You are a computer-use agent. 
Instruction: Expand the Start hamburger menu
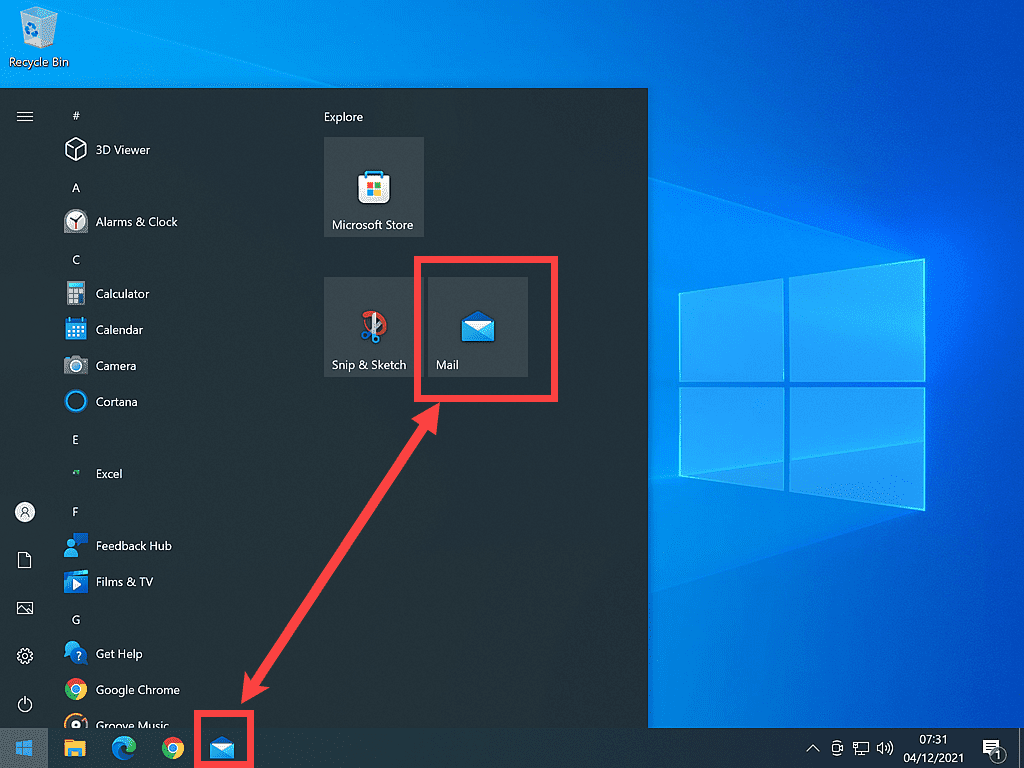(25, 116)
